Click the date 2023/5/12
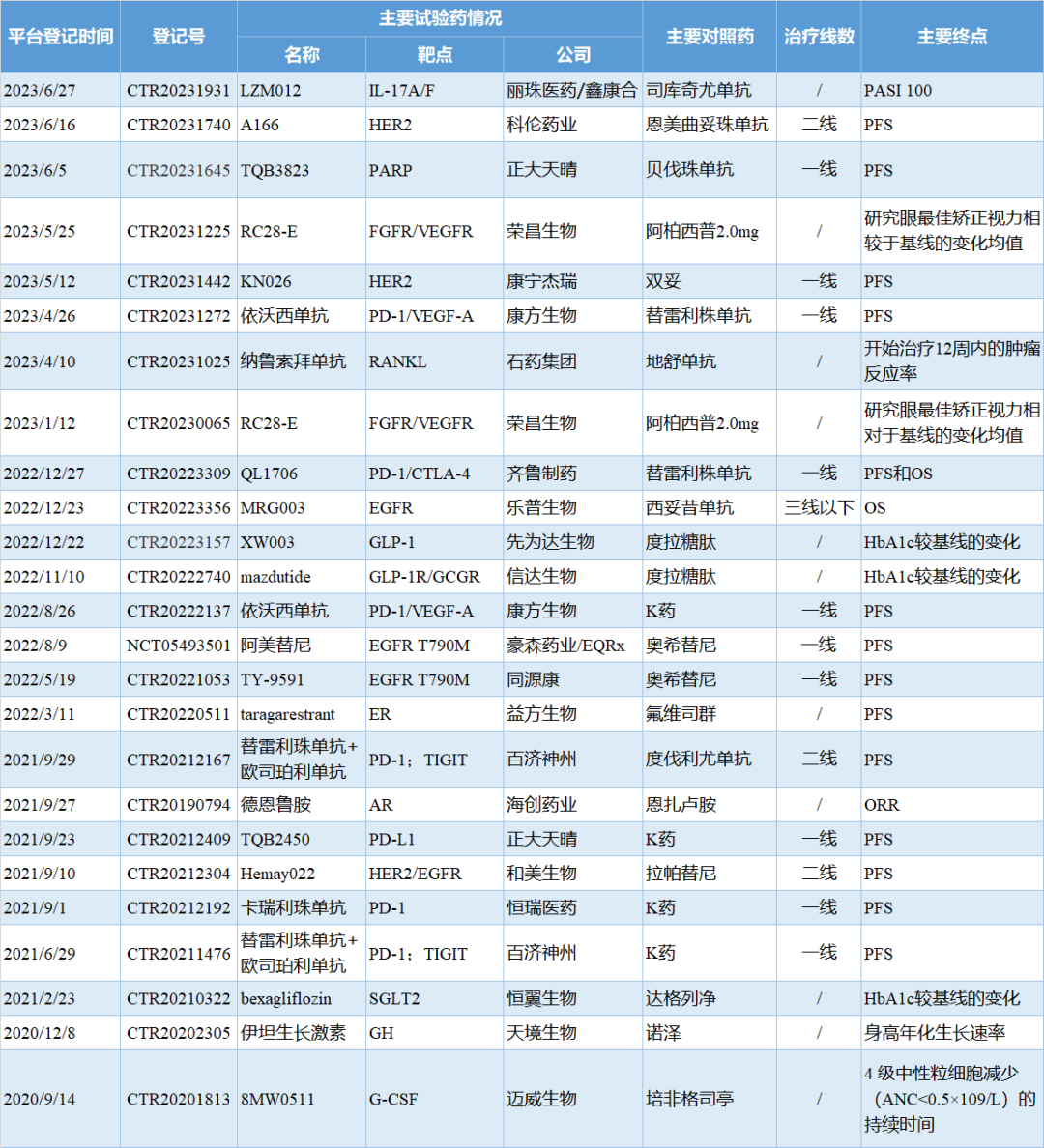Screen dimensions: 1044x1148 [x=40, y=282]
